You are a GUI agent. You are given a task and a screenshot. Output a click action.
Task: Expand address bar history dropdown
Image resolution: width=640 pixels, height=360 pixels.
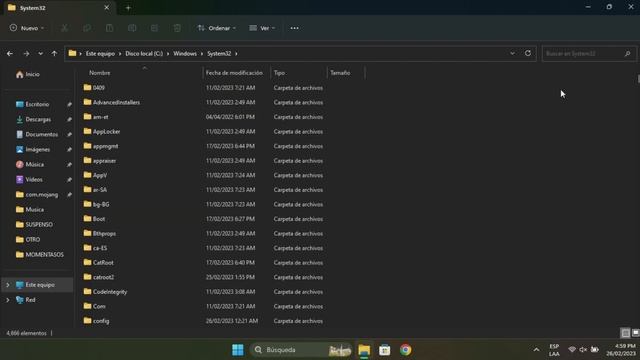coord(512,53)
